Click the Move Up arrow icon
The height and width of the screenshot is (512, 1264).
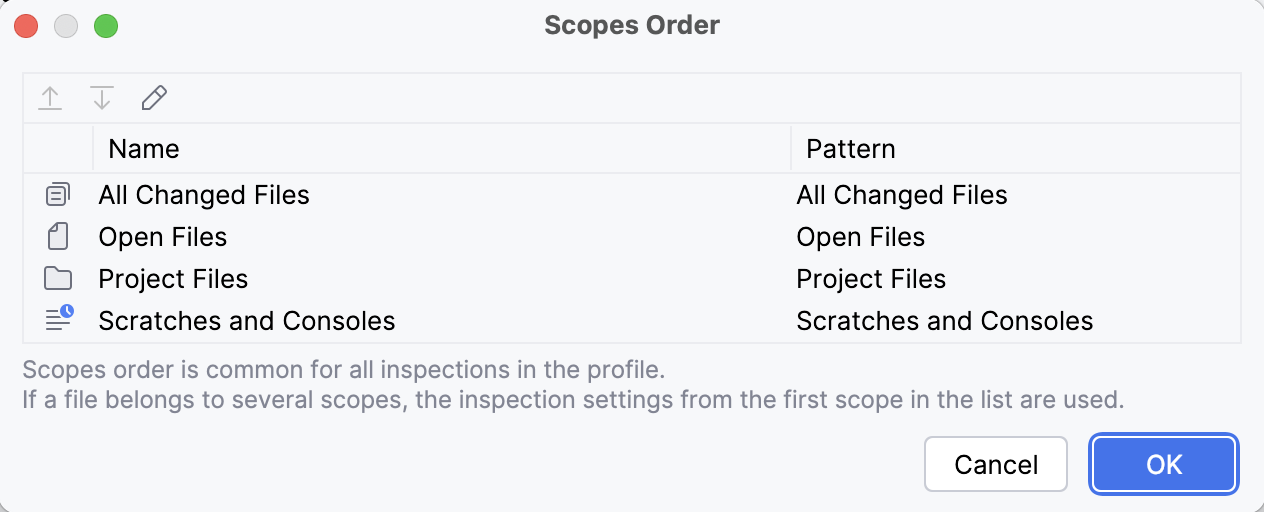coord(50,98)
